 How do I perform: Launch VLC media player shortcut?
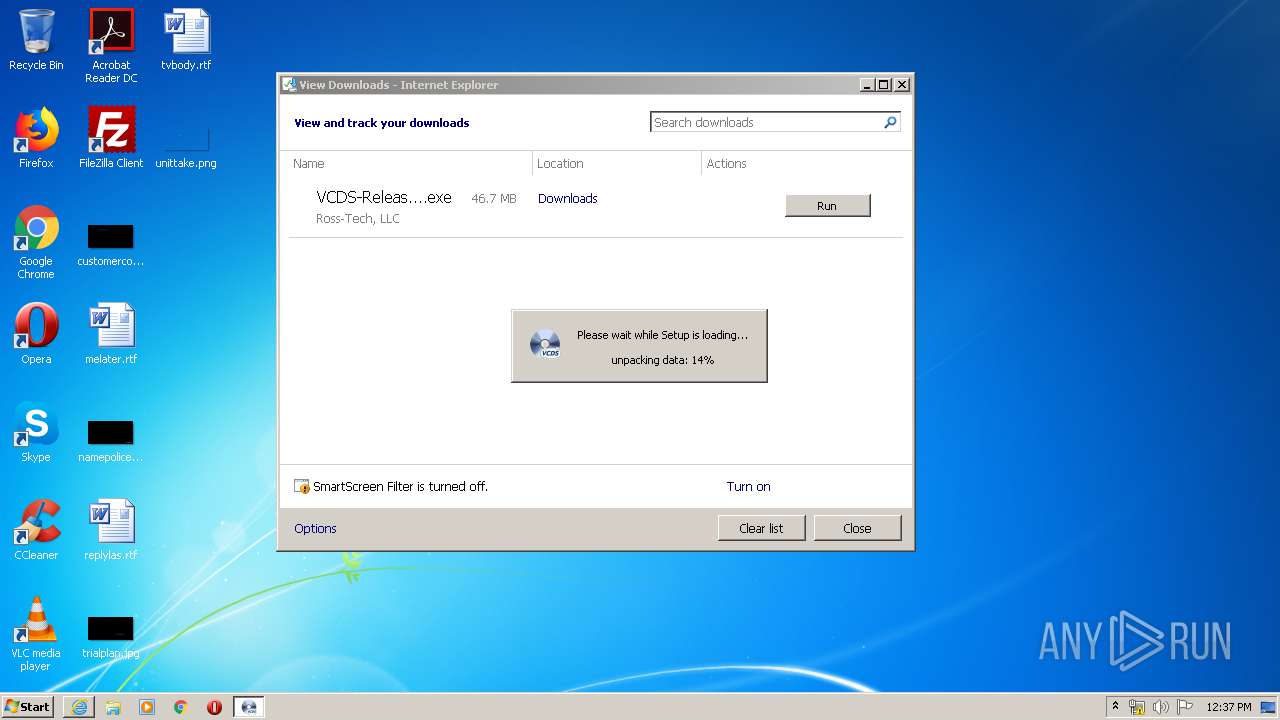(36, 634)
